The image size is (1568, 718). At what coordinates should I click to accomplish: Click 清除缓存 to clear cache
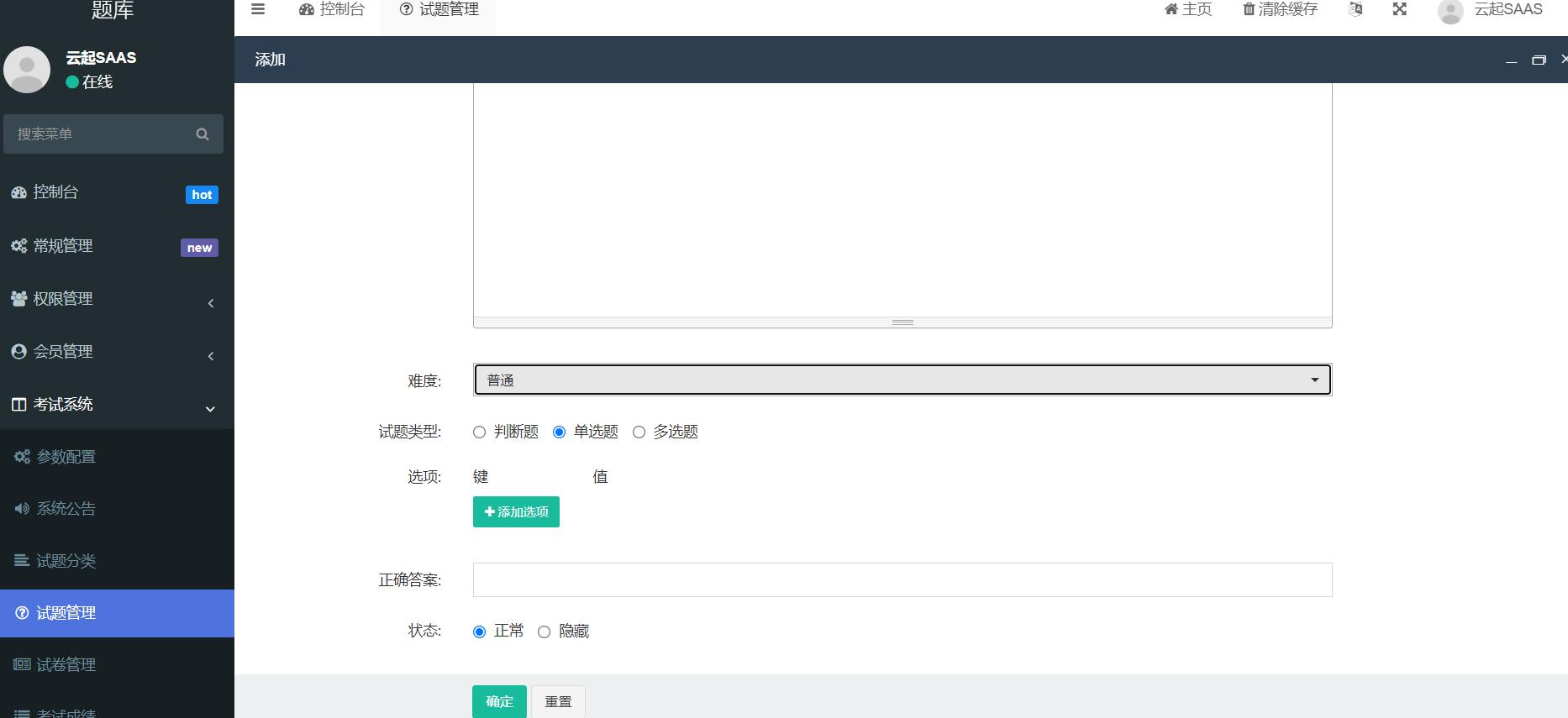(x=1280, y=9)
